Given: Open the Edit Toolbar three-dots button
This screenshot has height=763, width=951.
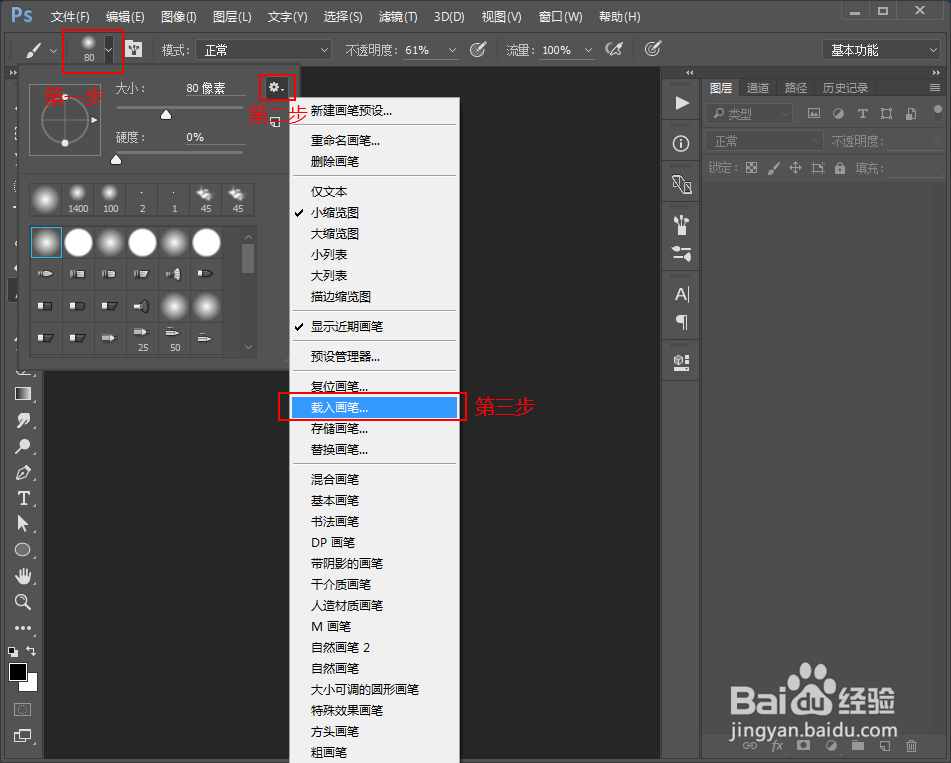Looking at the screenshot, I should [x=23, y=628].
